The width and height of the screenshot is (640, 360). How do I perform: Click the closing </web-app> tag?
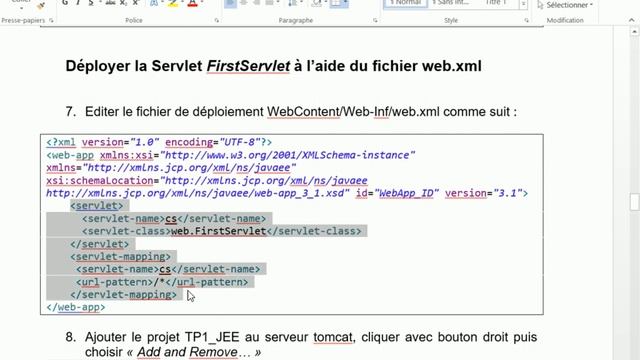(76, 307)
